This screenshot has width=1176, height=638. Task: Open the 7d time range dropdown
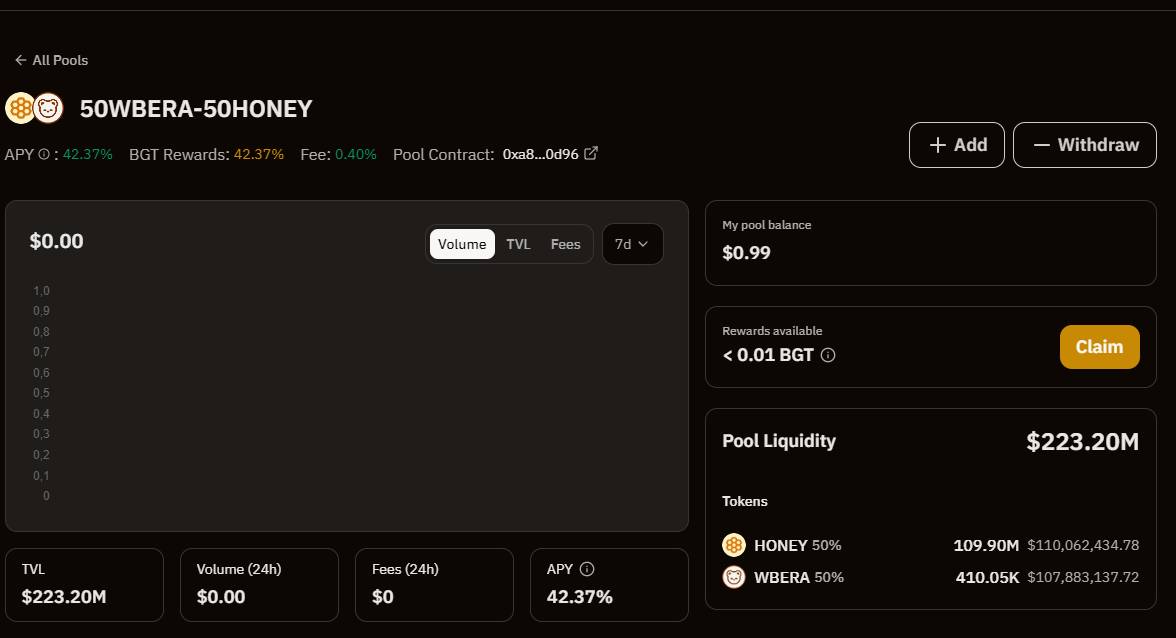click(632, 244)
